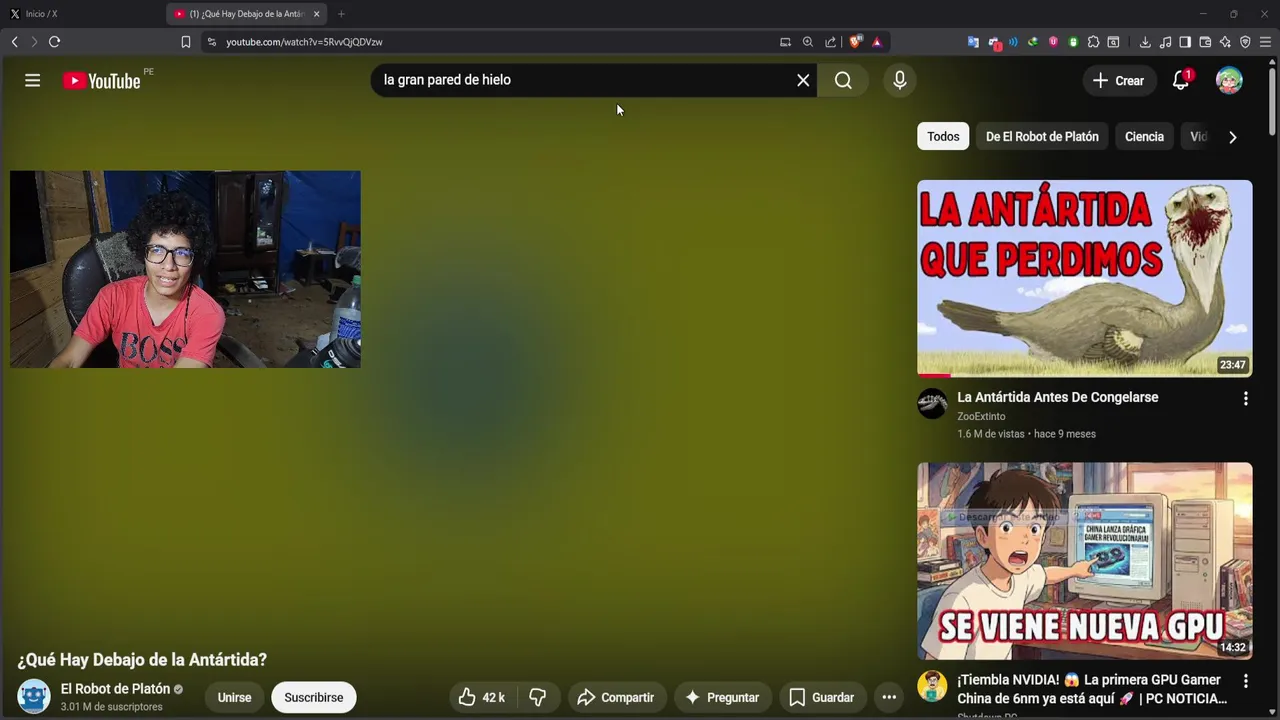Open the notifications bell
1280x720 pixels.
1181,81
